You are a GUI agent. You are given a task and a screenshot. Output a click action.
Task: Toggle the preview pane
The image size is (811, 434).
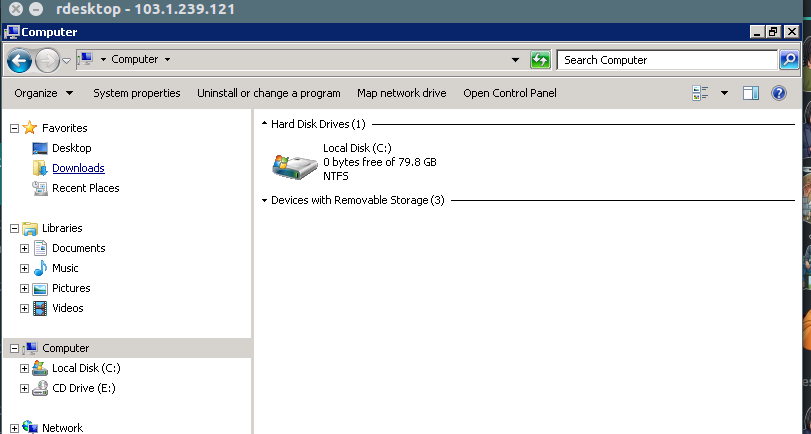[750, 93]
